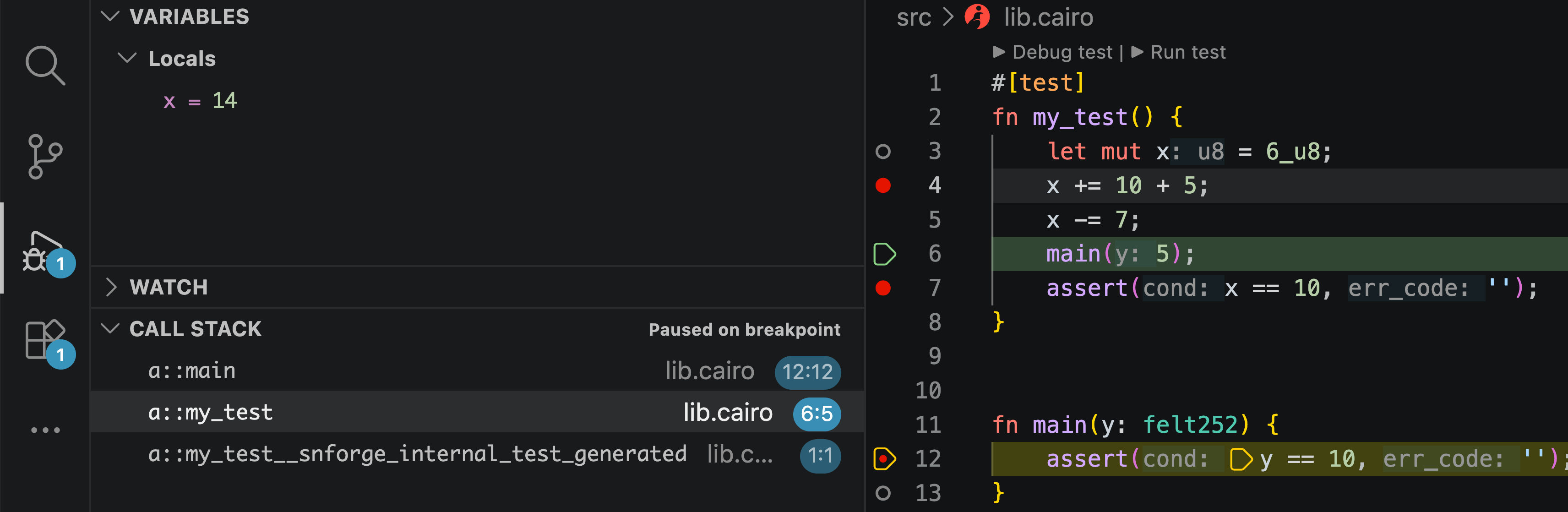Collapse the Locals scope
Screen dimensions: 1568x512
pyautogui.click(x=127, y=59)
